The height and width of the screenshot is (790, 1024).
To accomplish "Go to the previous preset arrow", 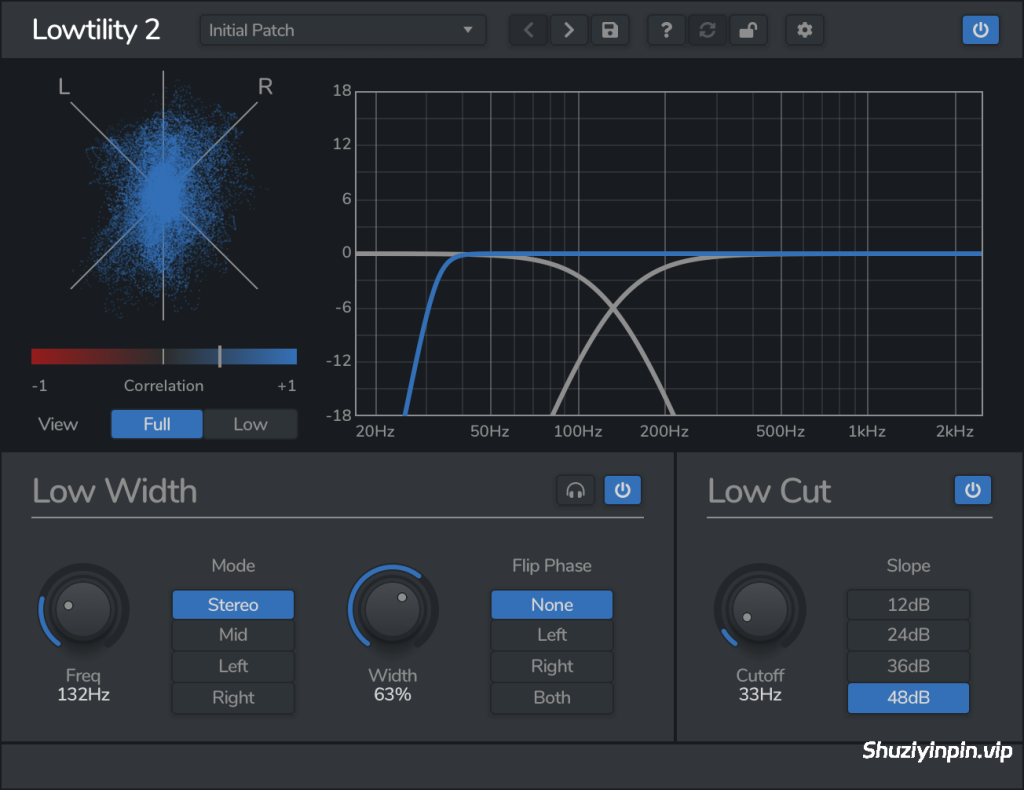I will pyautogui.click(x=529, y=30).
